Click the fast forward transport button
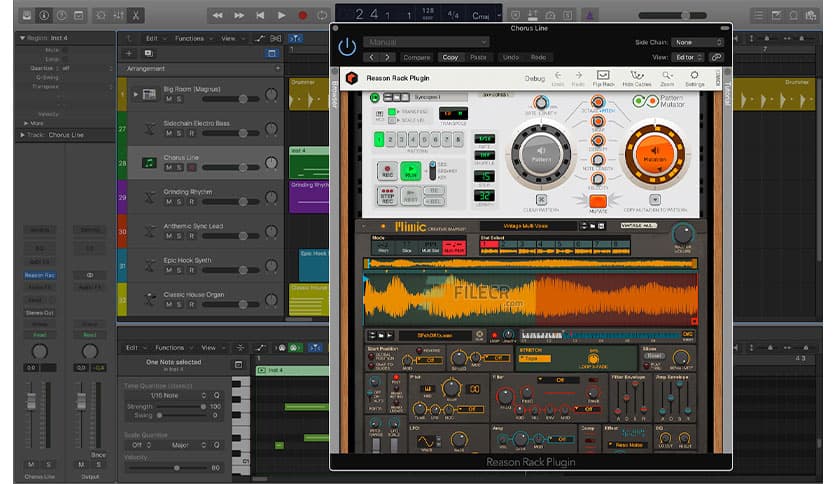 239,15
